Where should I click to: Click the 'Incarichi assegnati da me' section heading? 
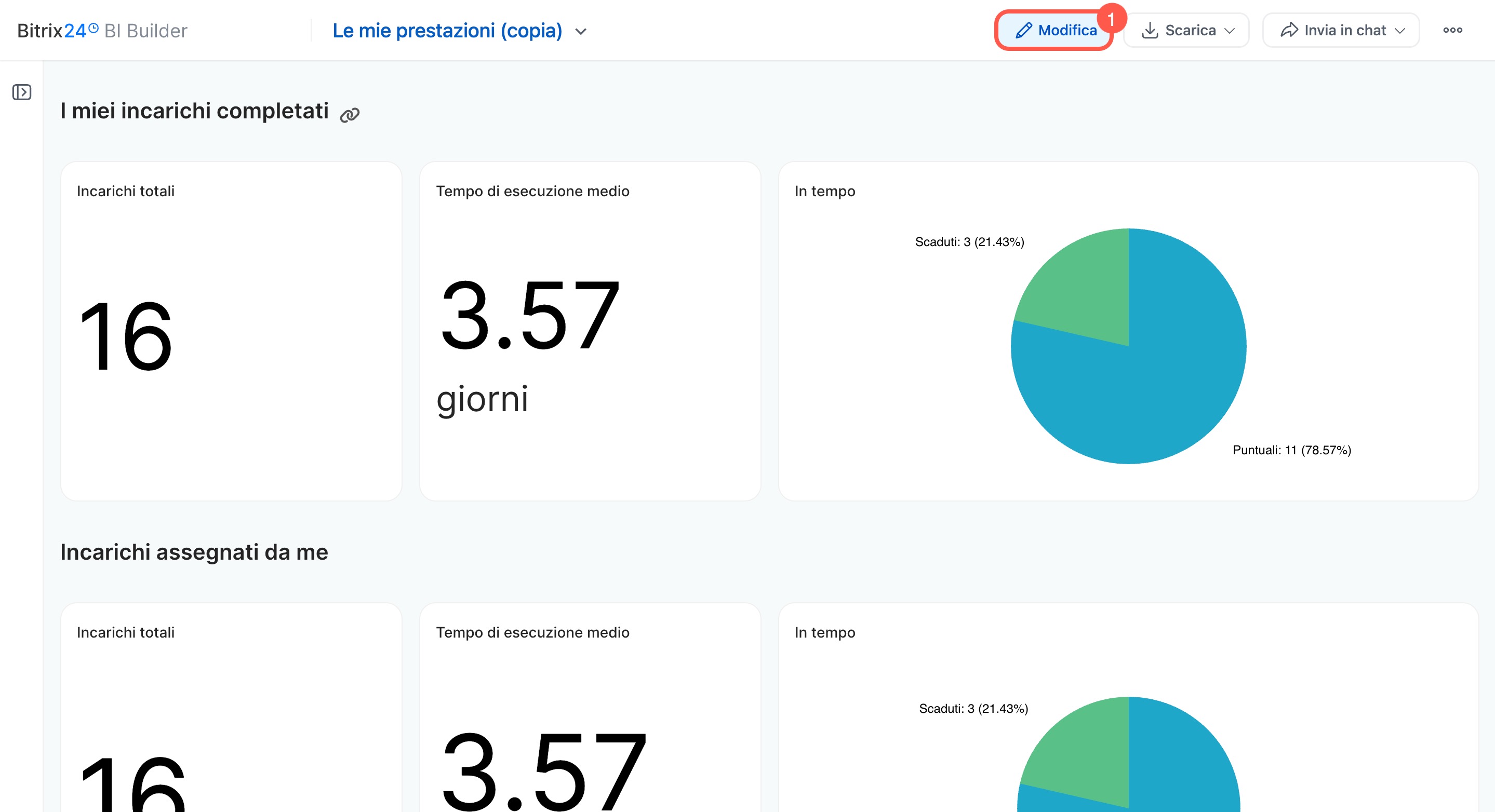click(194, 551)
